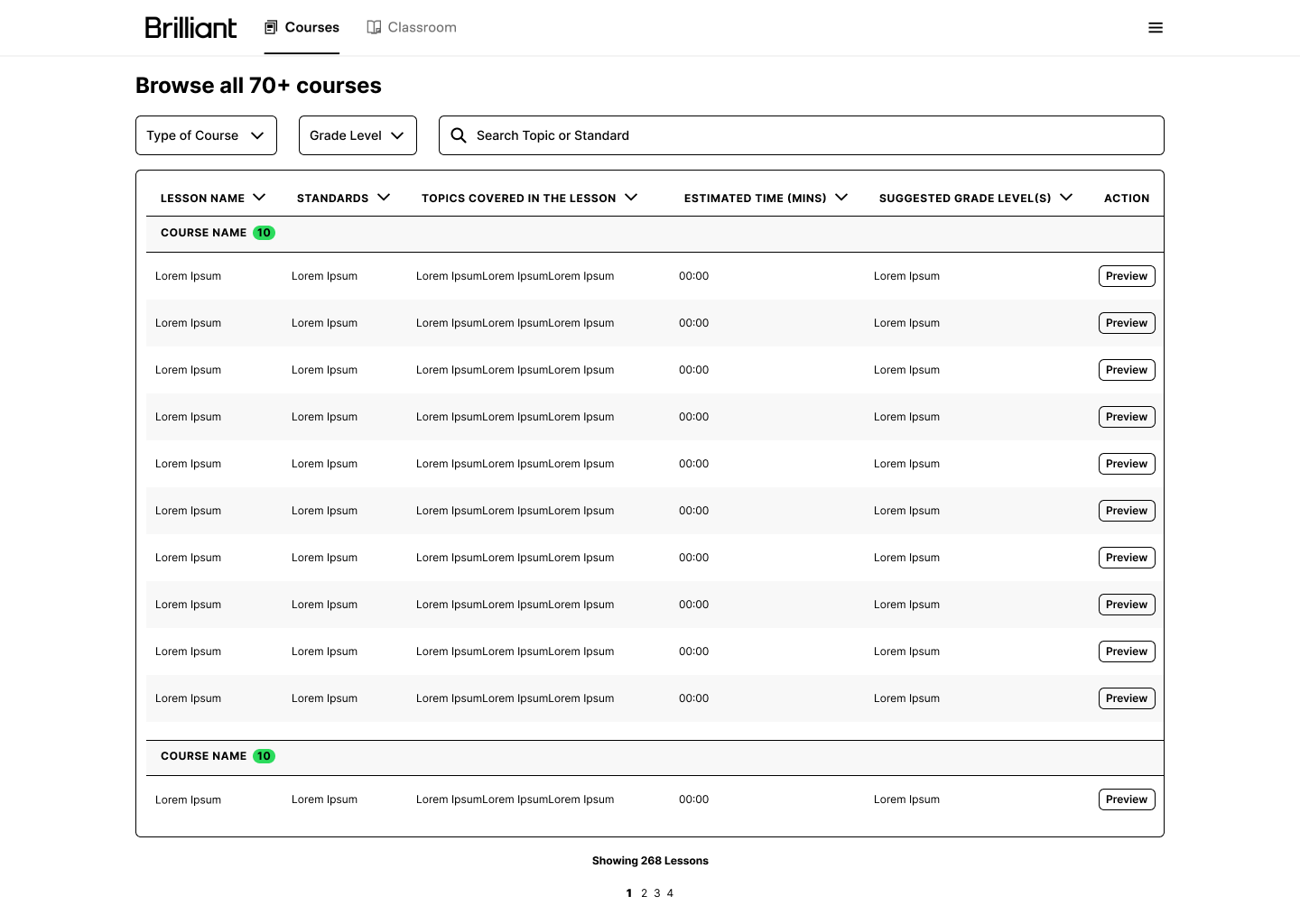
Task: Sort by the Standards column
Action: tap(343, 198)
